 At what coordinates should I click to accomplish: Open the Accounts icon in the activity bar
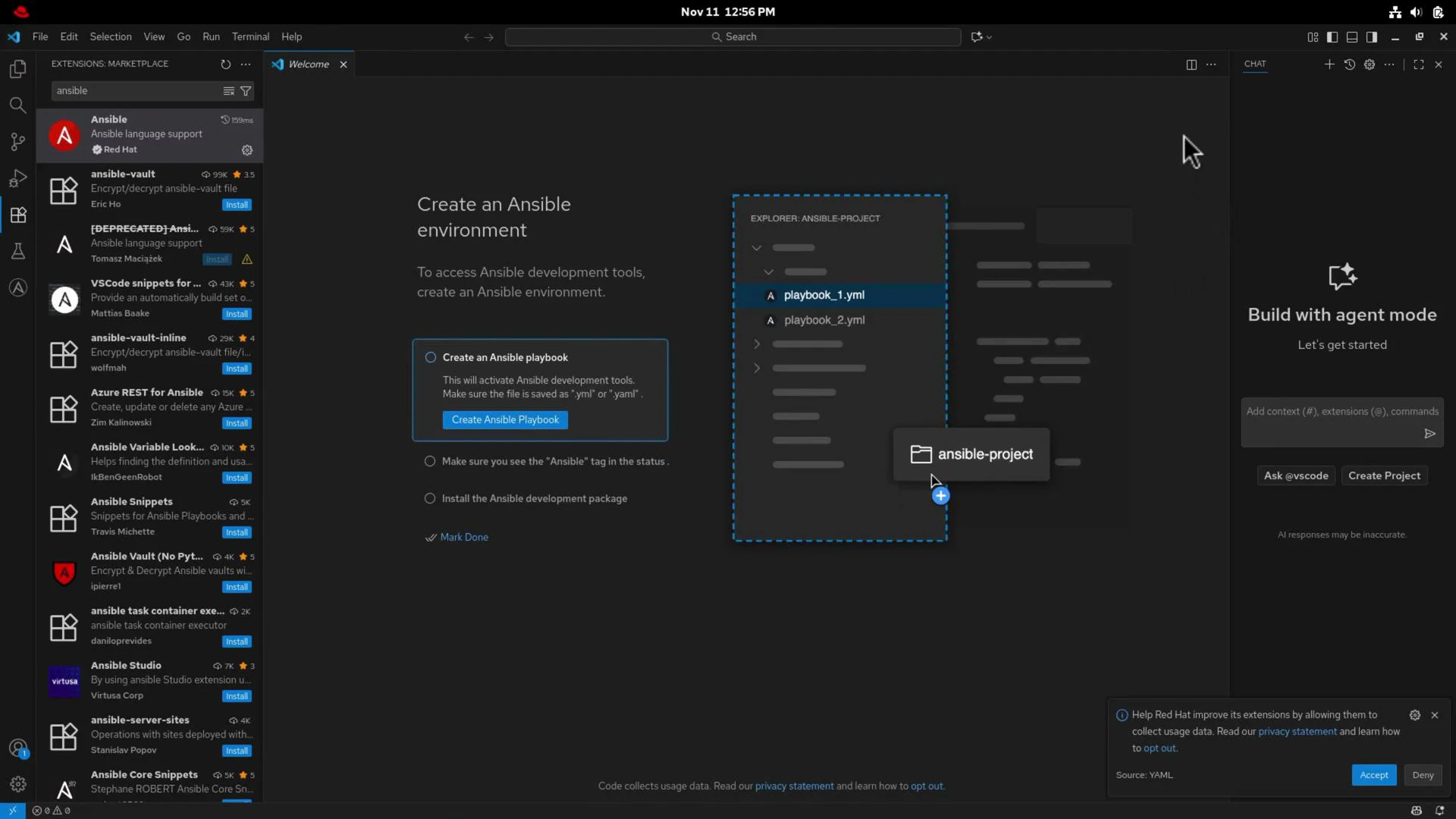coord(17,748)
